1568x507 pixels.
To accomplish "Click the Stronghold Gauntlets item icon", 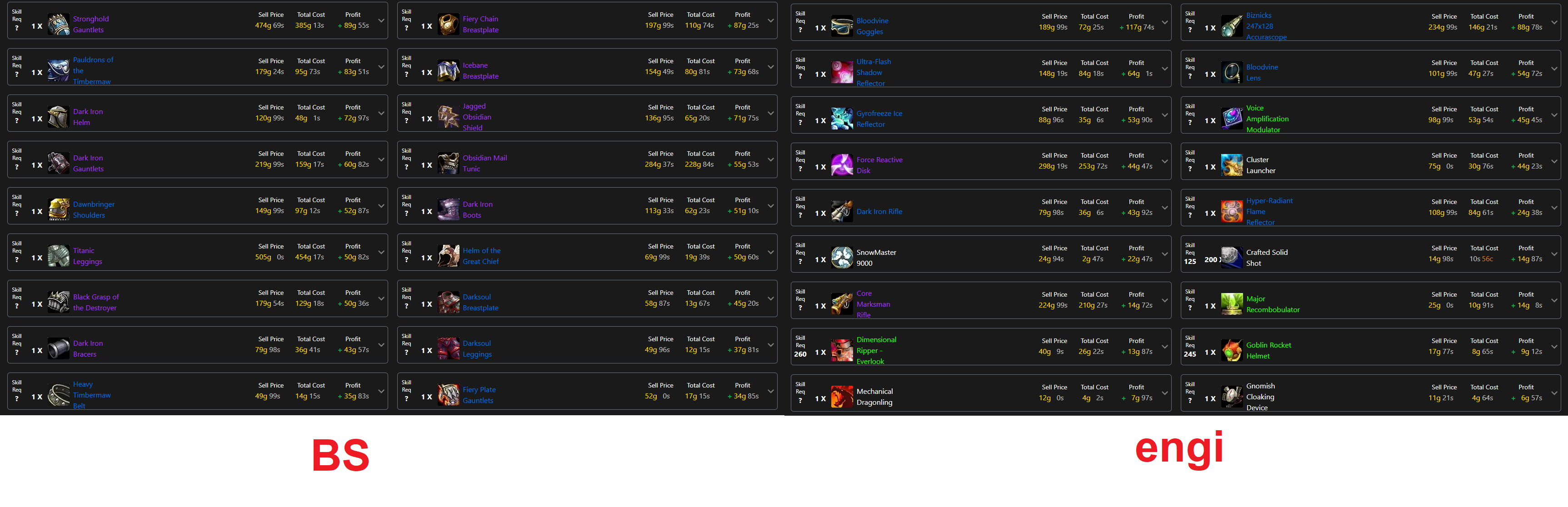I will pyautogui.click(x=59, y=25).
